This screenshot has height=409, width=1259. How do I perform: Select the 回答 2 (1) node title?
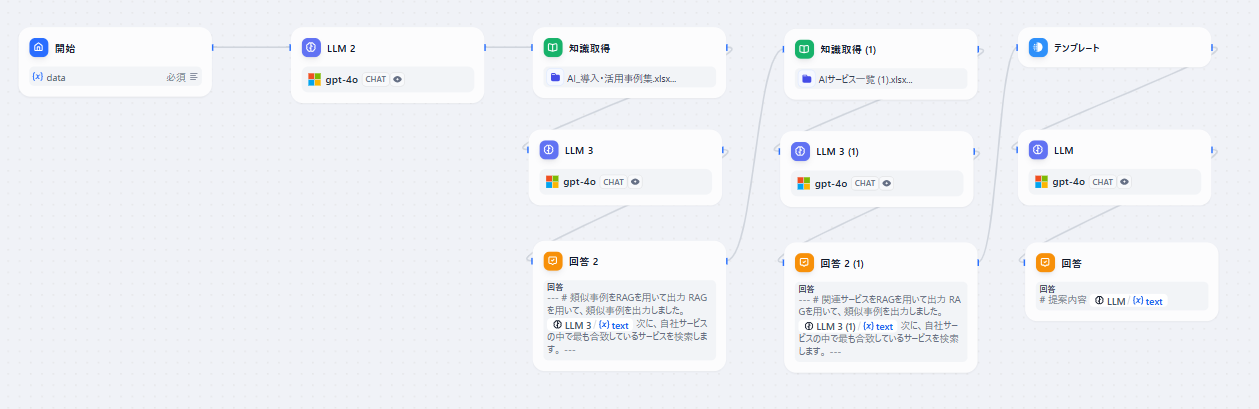click(x=841, y=263)
